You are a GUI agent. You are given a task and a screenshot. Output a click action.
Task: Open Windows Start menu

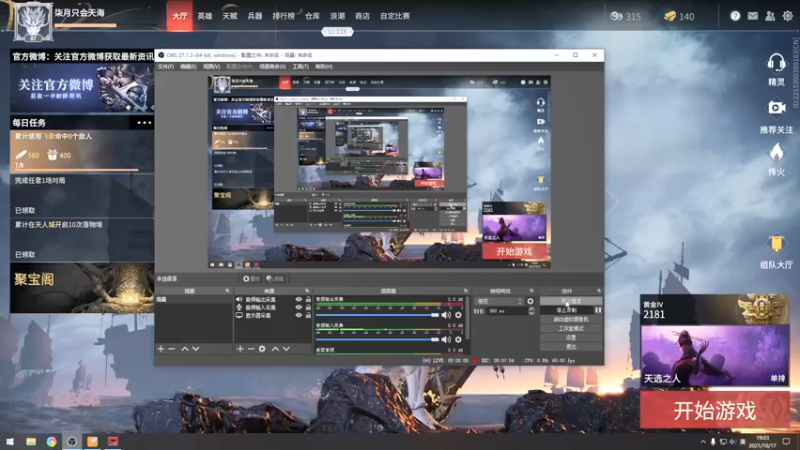click(10, 441)
